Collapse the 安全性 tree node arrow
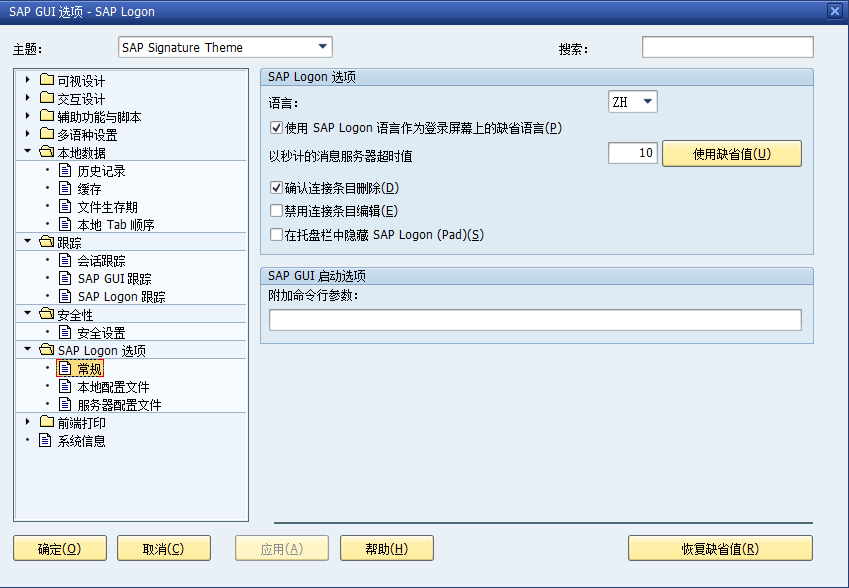Viewport: 849px width, 588px height. point(28,313)
